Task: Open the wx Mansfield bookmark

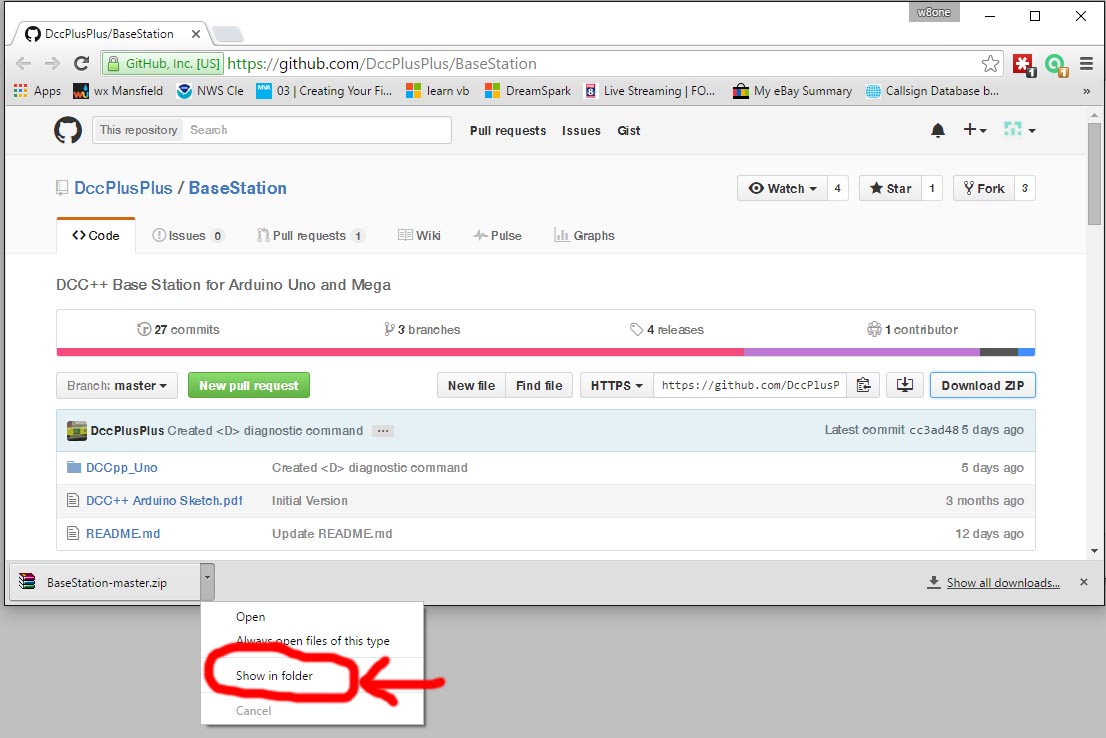Action: coord(118,91)
